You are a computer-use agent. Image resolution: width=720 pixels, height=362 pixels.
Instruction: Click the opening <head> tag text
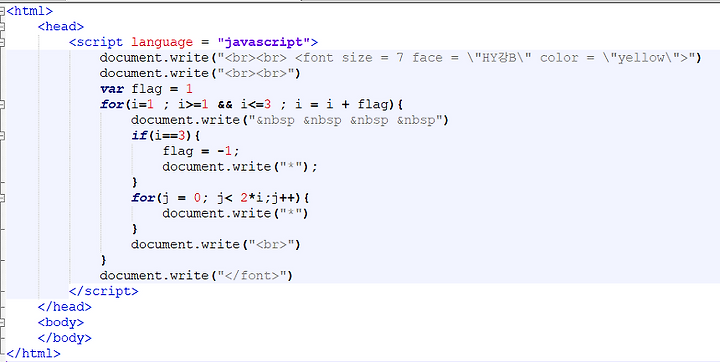pyautogui.click(x=61, y=27)
